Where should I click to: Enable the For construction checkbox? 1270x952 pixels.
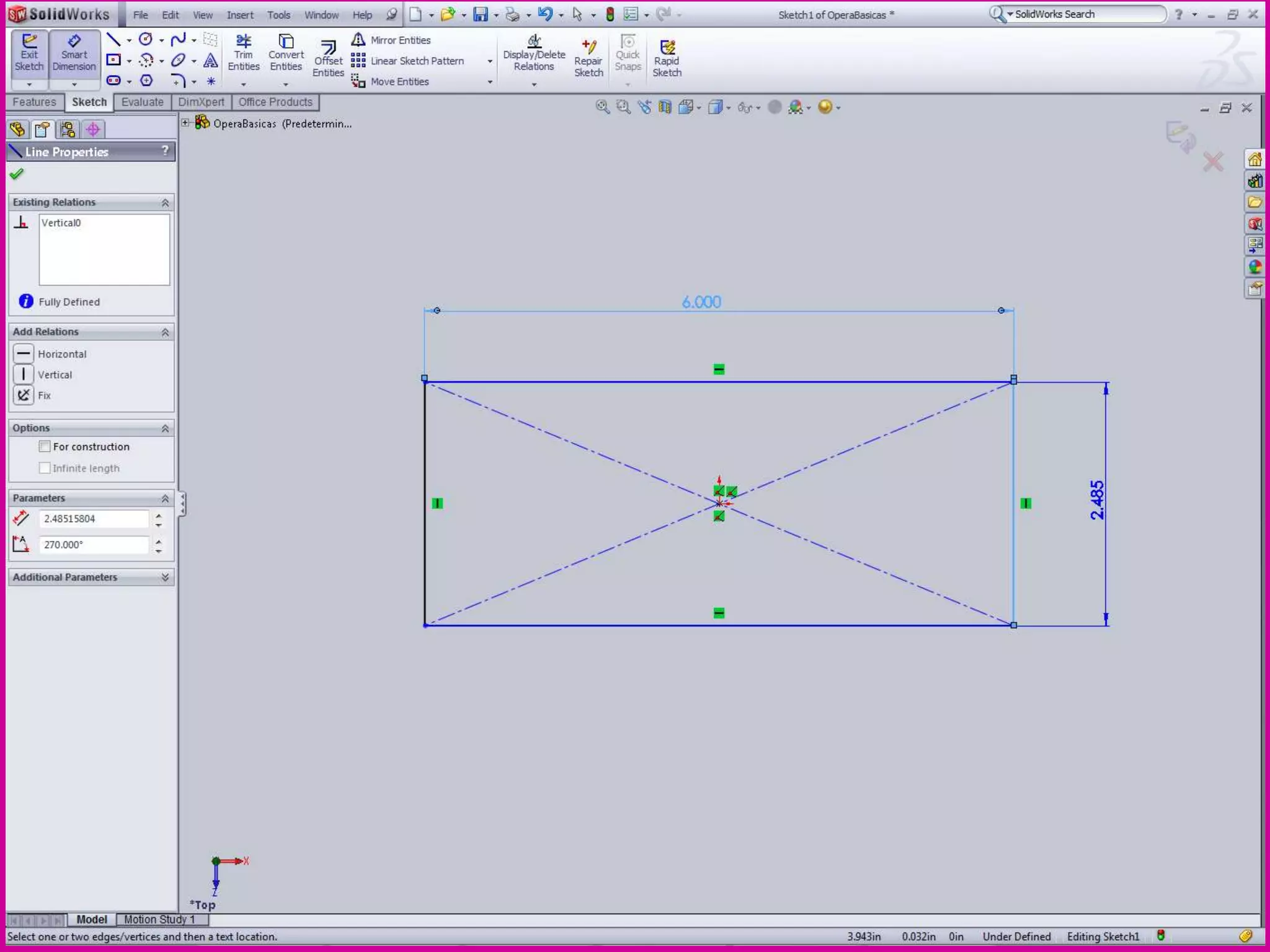(x=45, y=446)
